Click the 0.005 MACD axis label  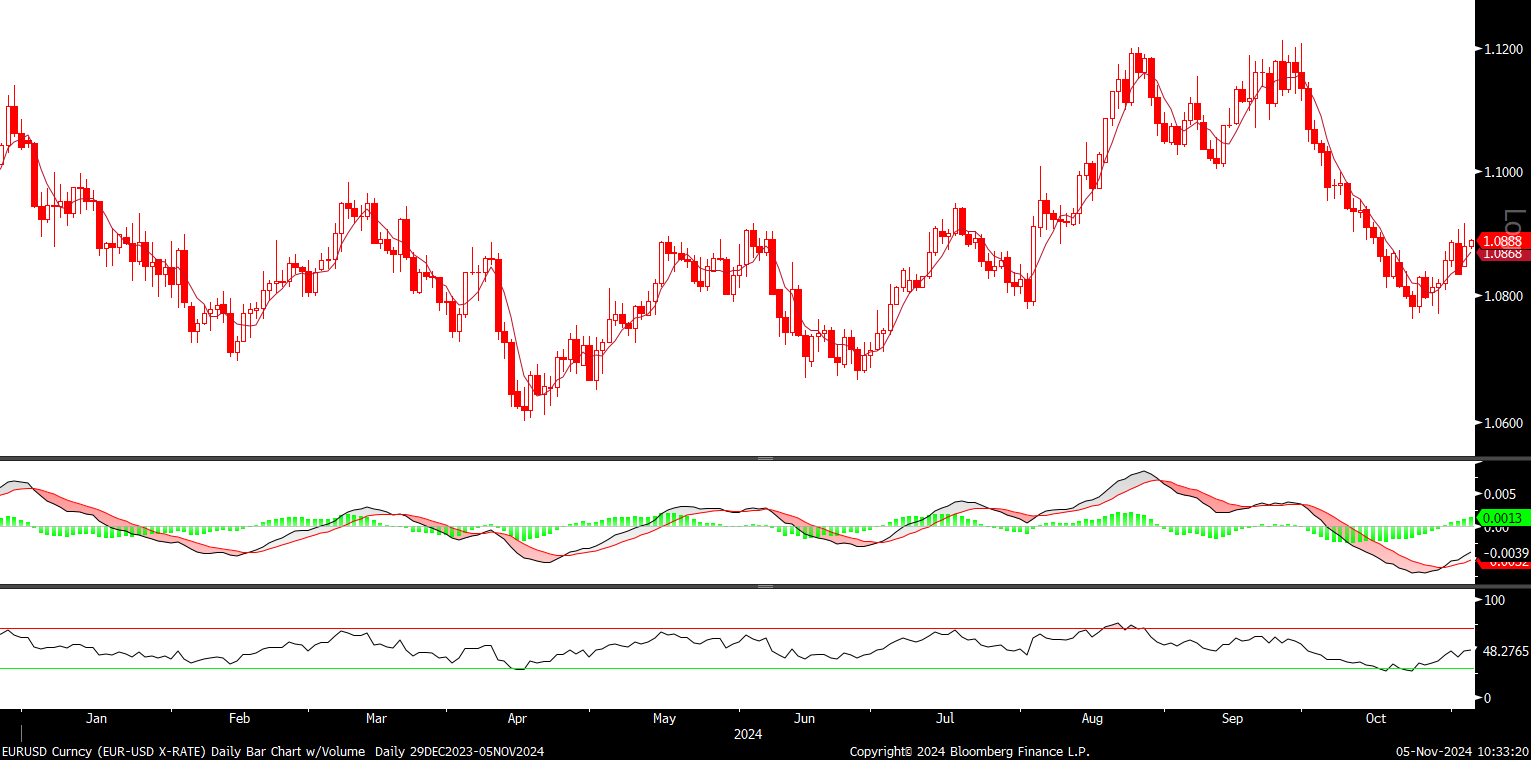1499,494
